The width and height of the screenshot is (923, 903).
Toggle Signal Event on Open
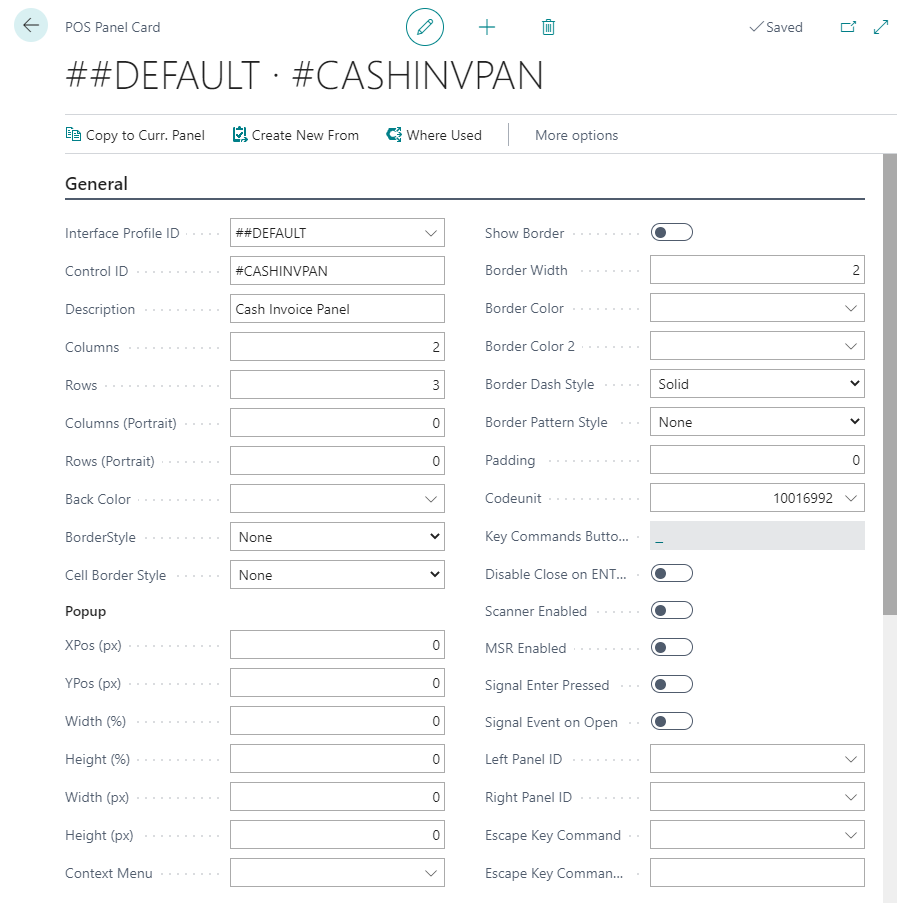tap(671, 722)
